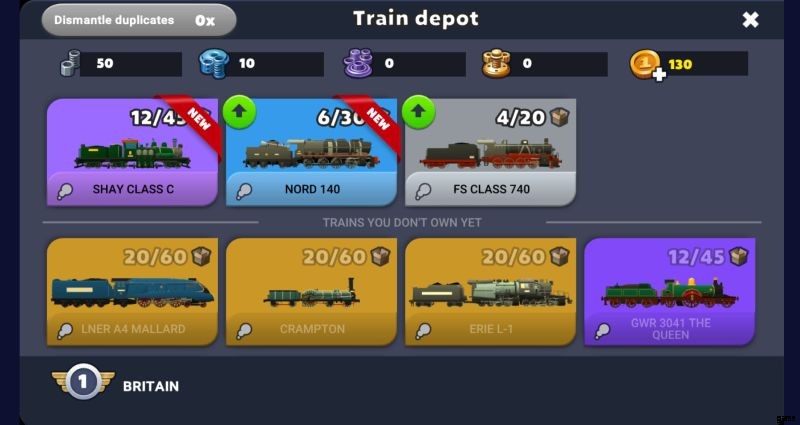Image resolution: width=800 pixels, height=425 pixels.
Task: Select the Shay Class C train card
Action: pos(132,152)
